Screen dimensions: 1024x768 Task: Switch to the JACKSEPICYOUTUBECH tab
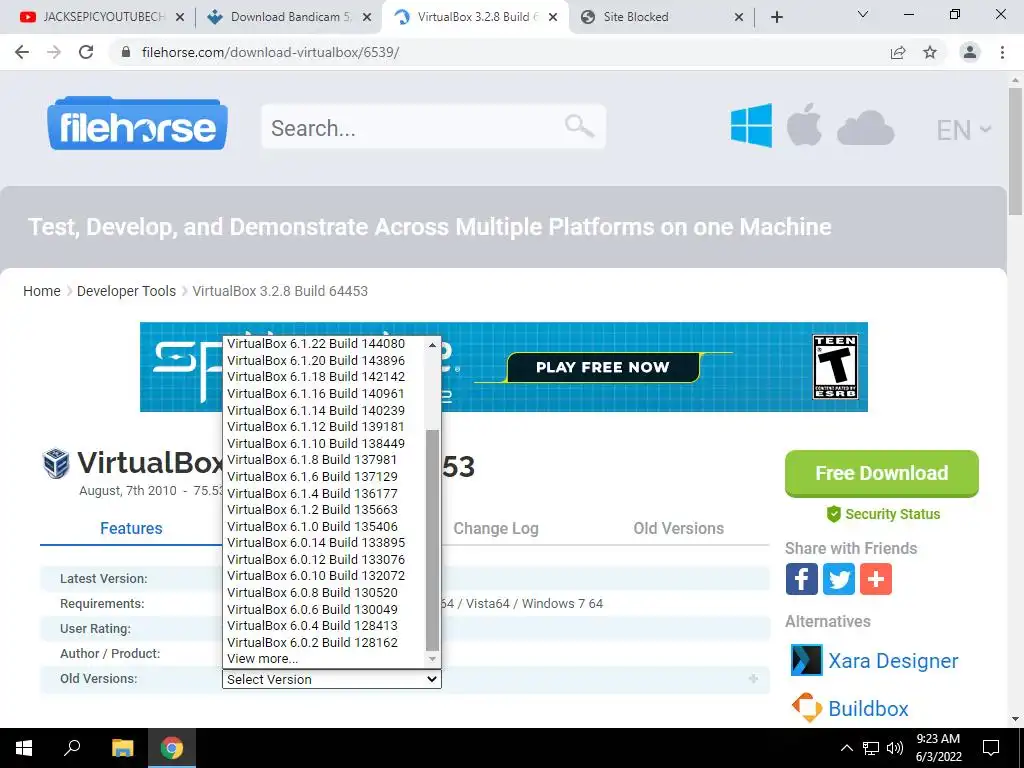tap(102, 17)
